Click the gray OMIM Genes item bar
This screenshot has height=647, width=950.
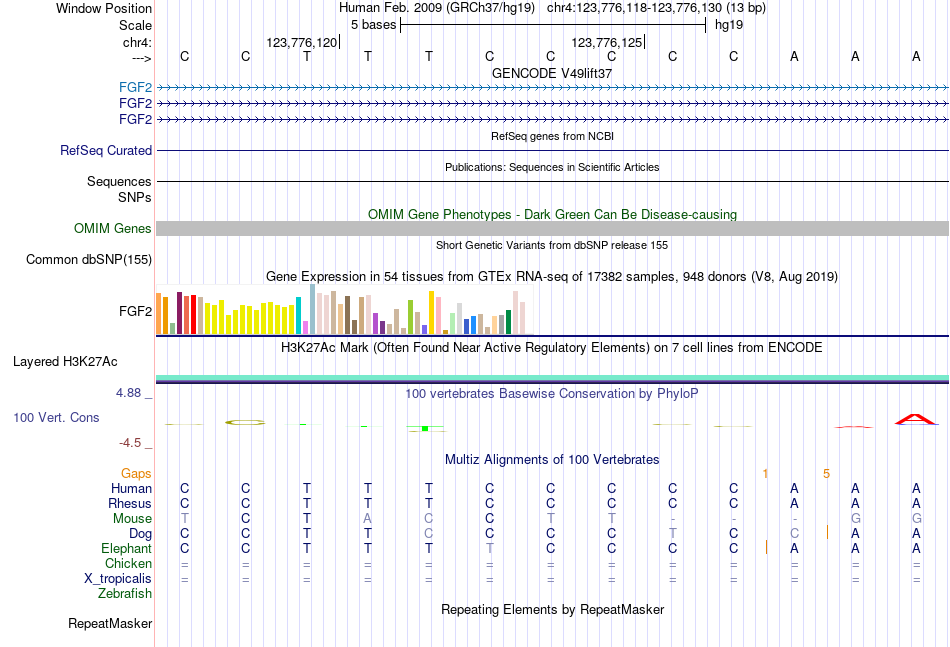(x=552, y=228)
